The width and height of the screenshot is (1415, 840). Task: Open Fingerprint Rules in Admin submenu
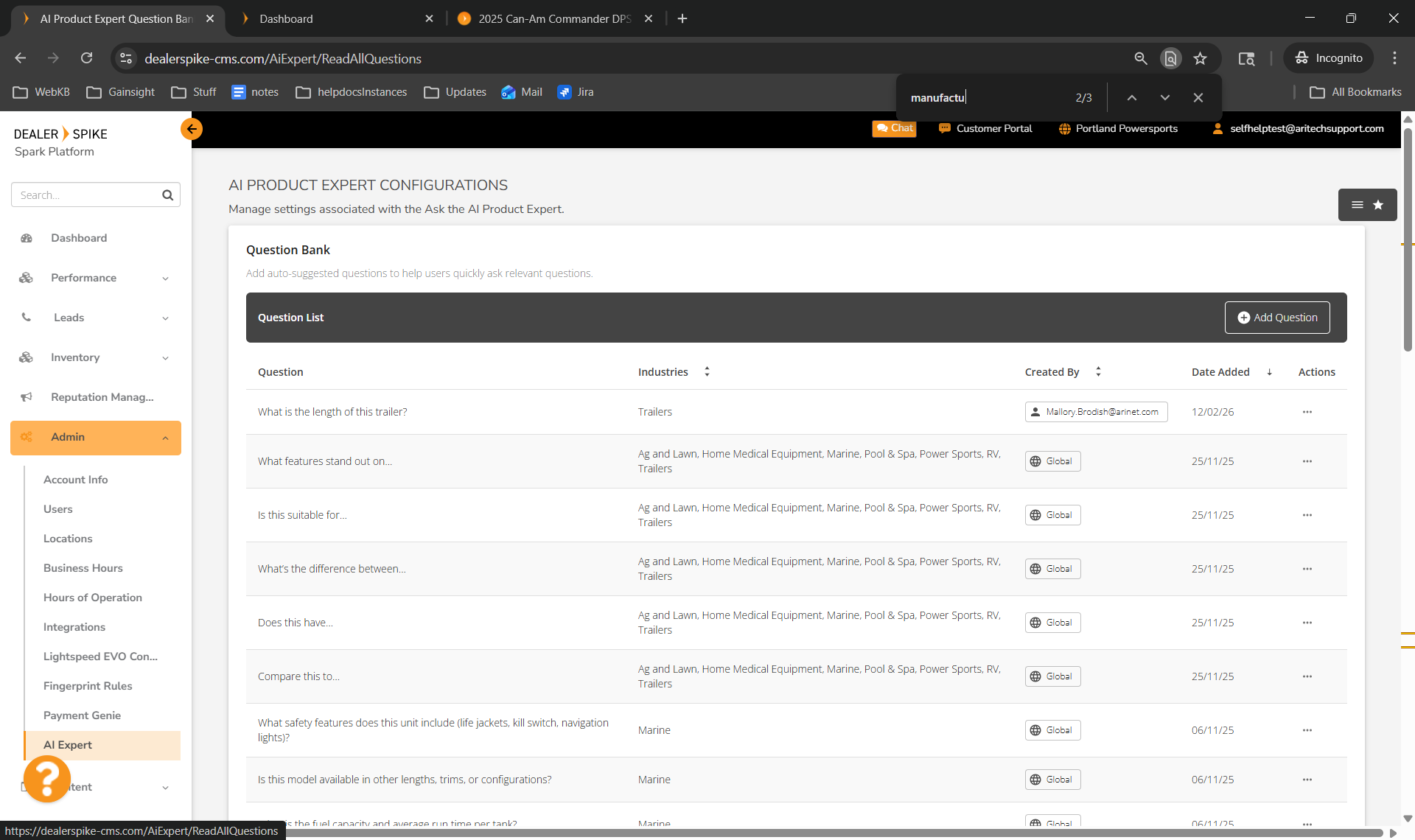coord(88,686)
